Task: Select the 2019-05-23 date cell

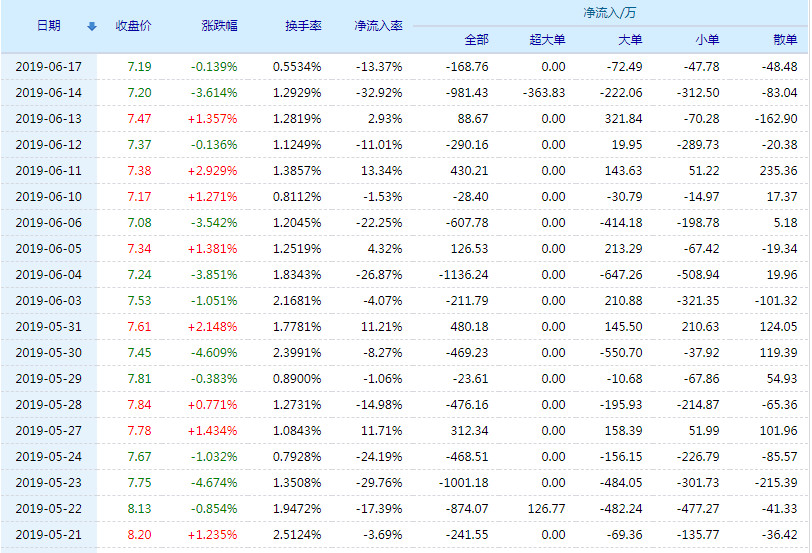Action: [x=49, y=483]
